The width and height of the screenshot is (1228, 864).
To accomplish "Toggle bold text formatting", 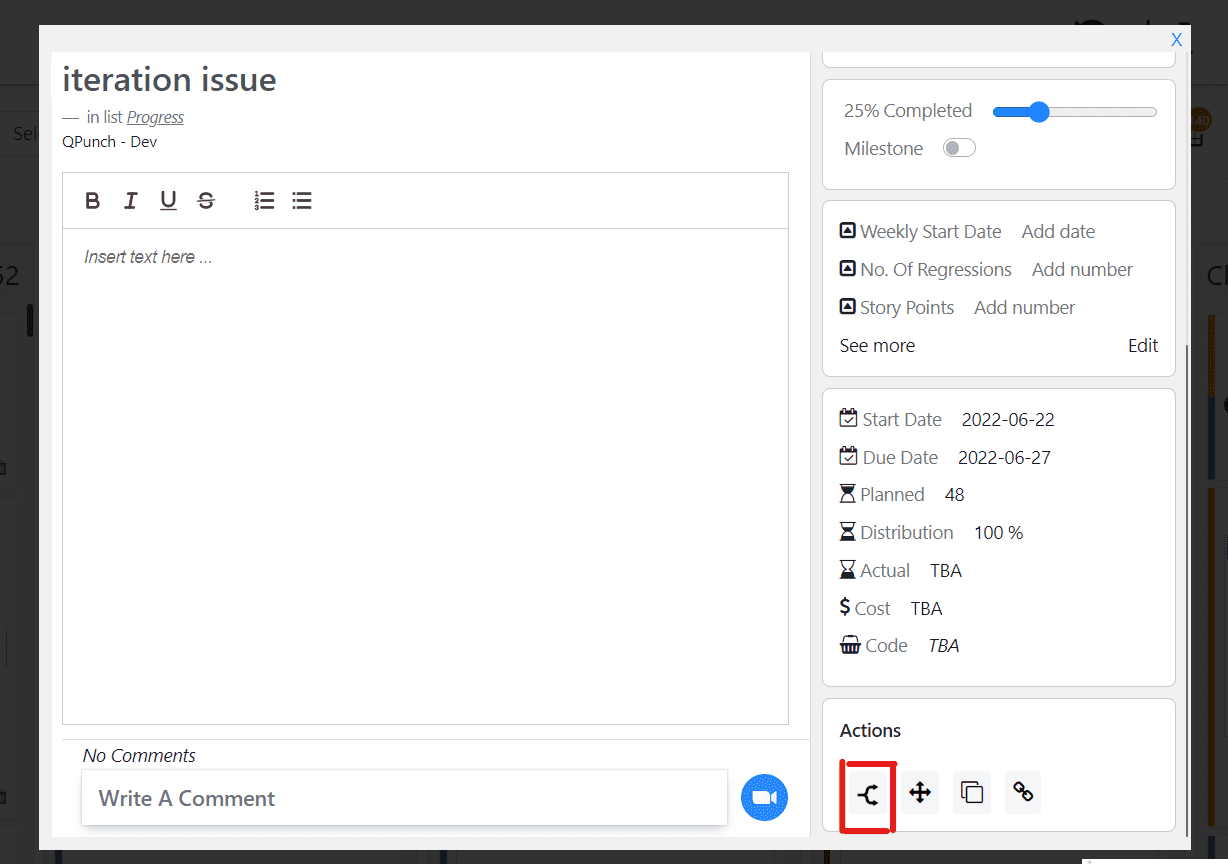I will (93, 201).
